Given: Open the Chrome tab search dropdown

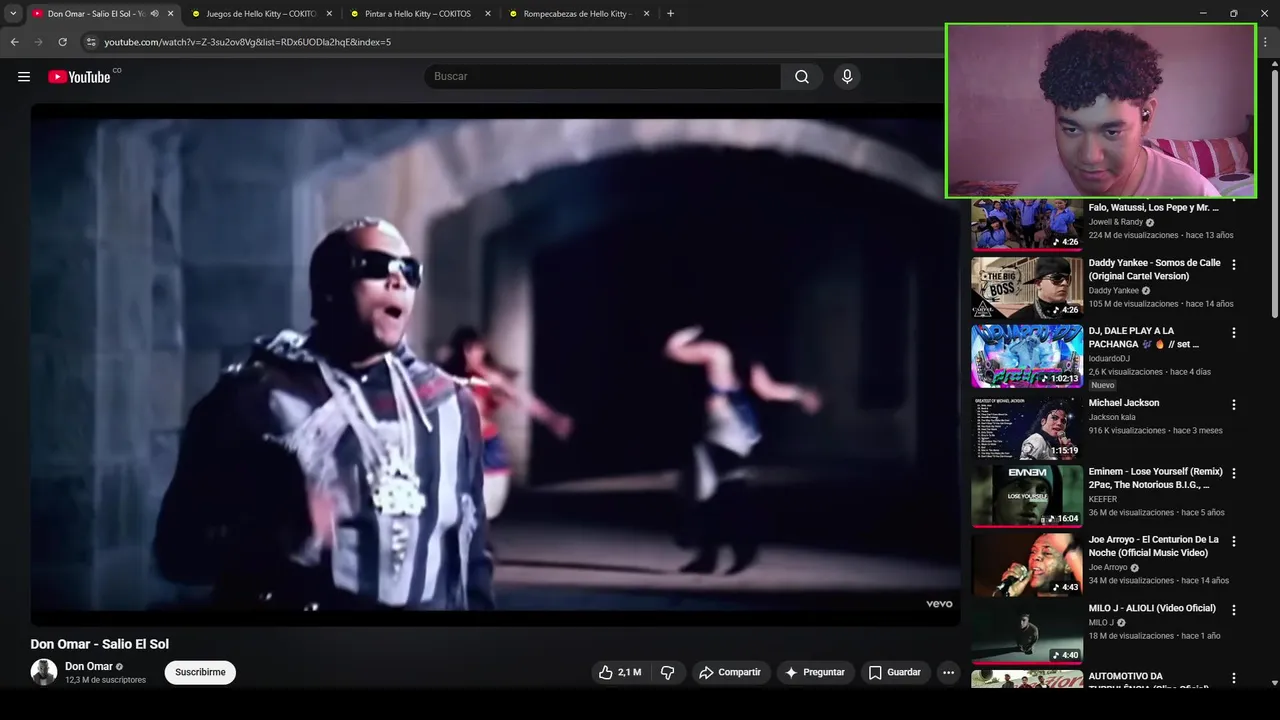Looking at the screenshot, I should 13,14.
